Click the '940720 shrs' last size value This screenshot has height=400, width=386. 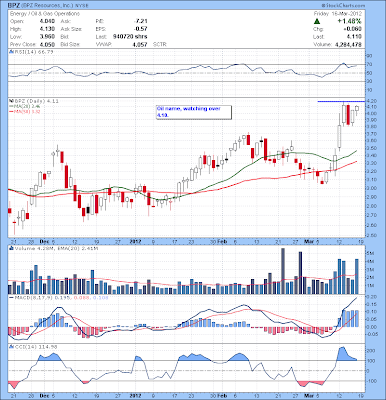(x=130, y=37)
